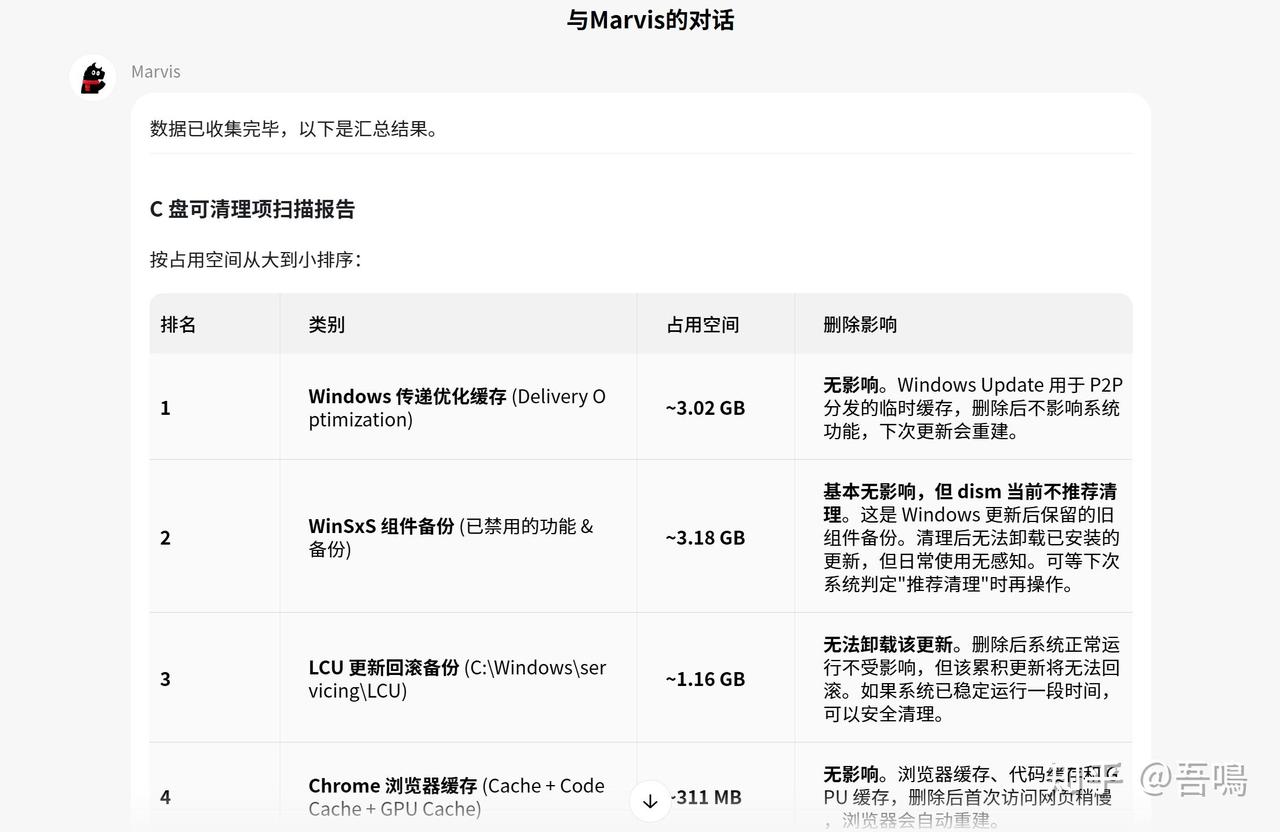Click the 删除影响 column header

(860, 324)
